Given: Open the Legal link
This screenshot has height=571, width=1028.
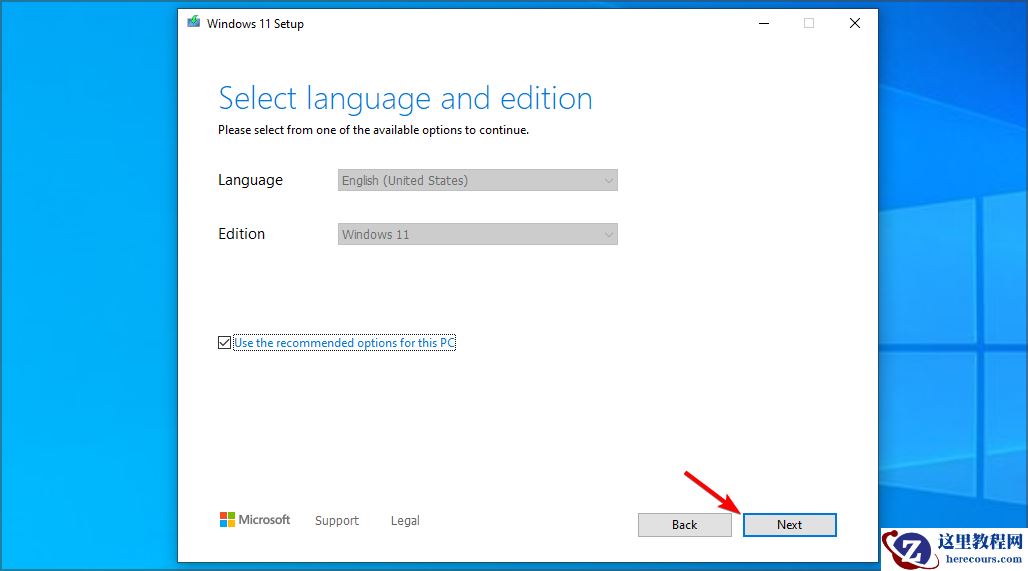Looking at the screenshot, I should 405,521.
